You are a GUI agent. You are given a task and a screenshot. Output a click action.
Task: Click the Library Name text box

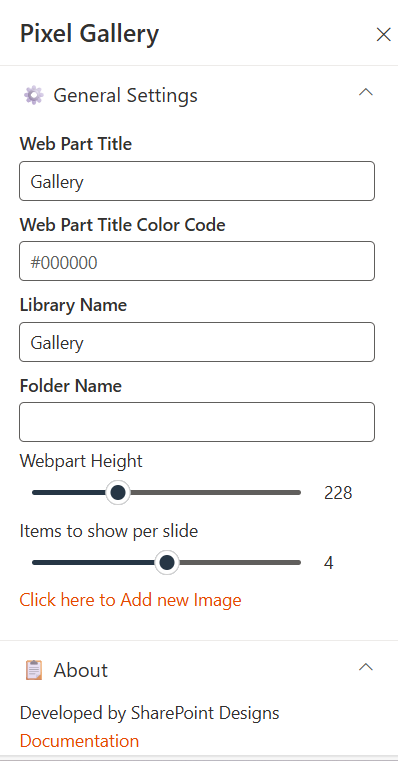(197, 342)
